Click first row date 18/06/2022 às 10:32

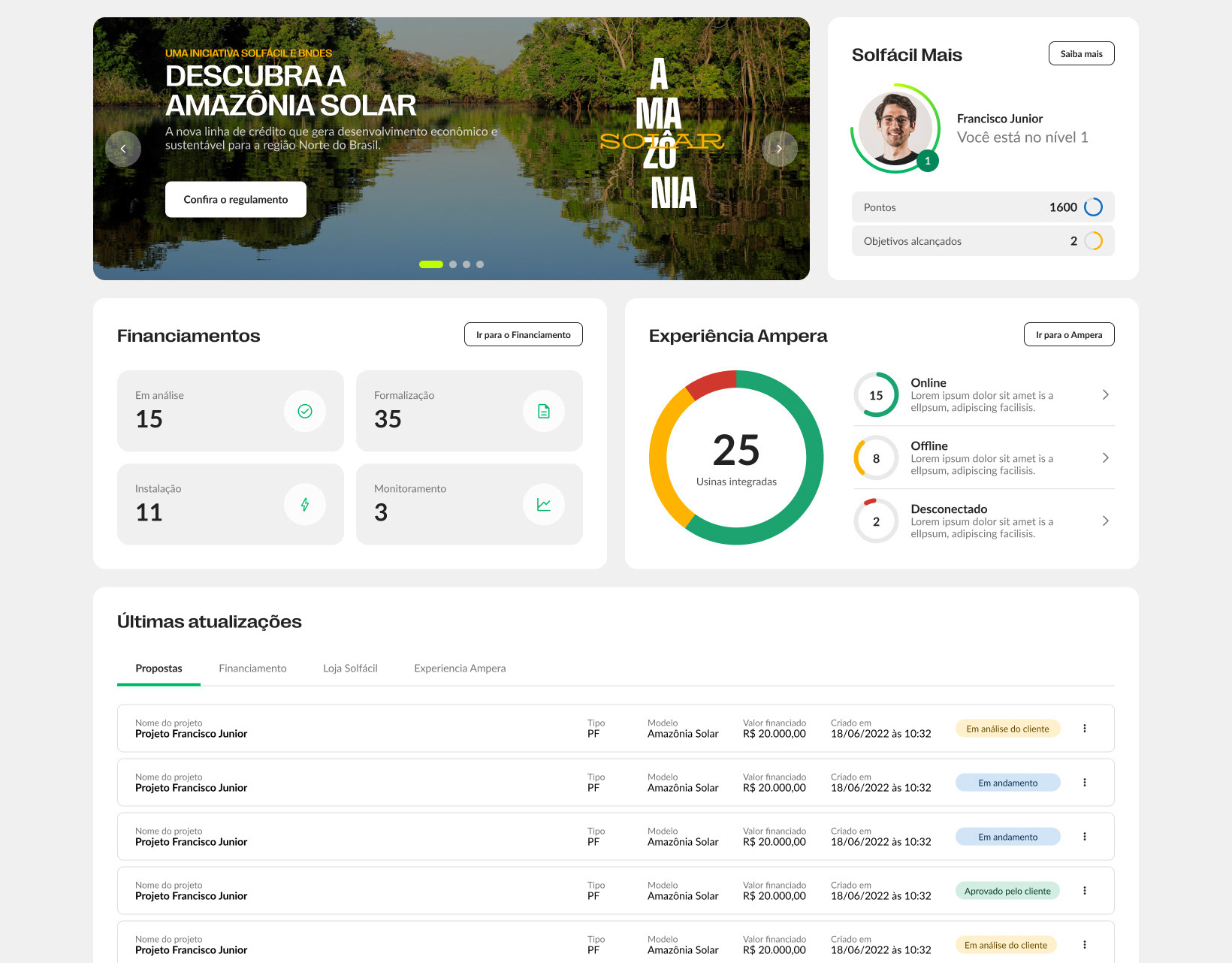pos(881,734)
